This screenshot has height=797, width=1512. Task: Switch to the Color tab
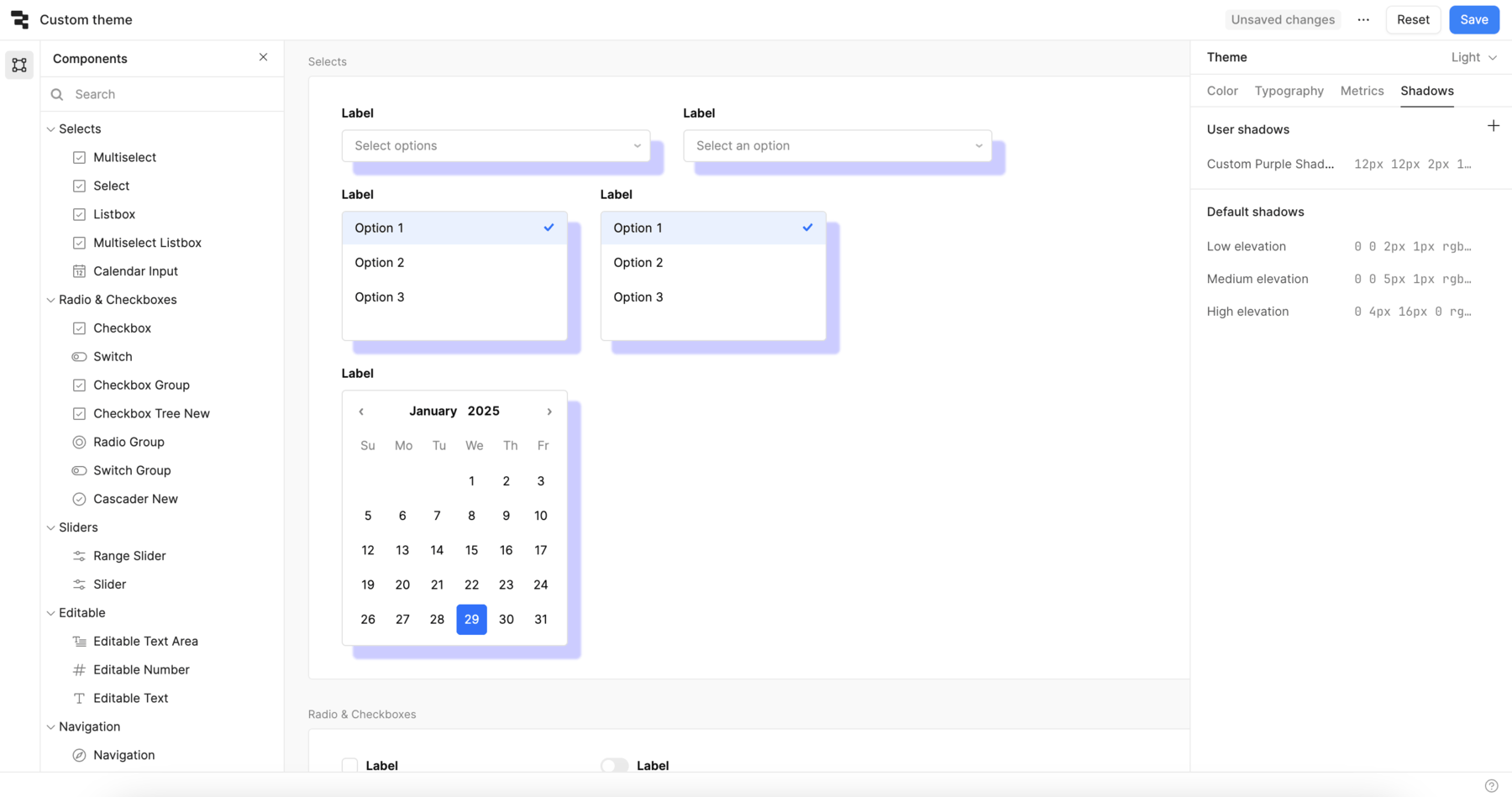(x=1222, y=91)
